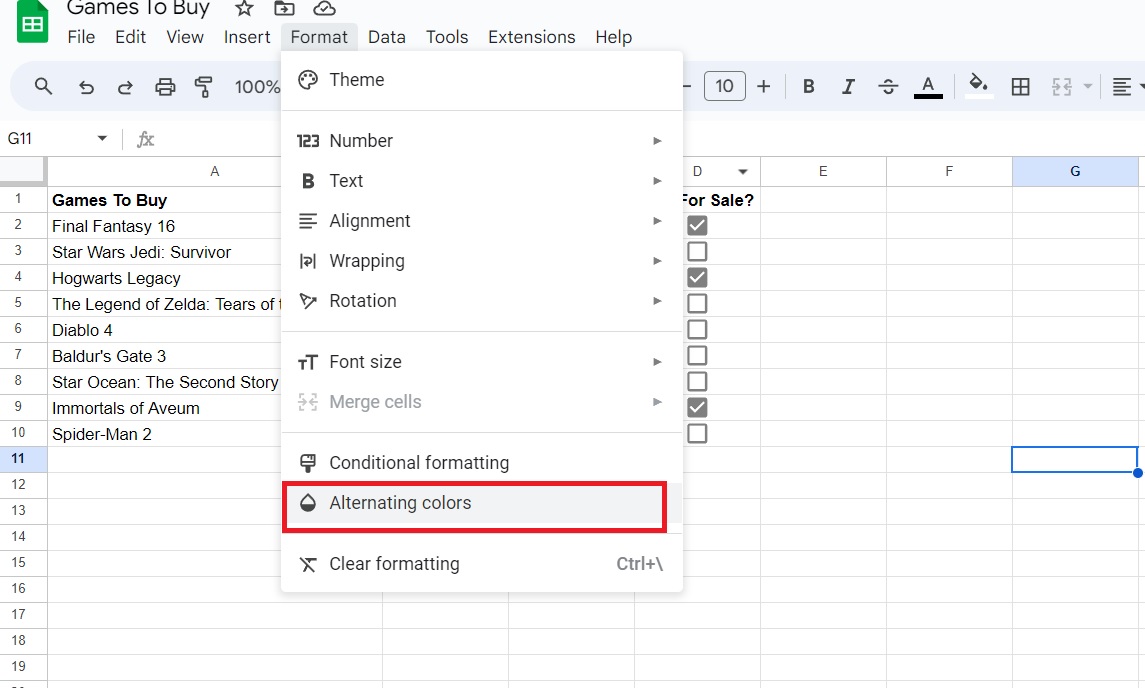Screen dimensions: 1145x688
Task: Click the select-all corner box
Action: click(23, 171)
